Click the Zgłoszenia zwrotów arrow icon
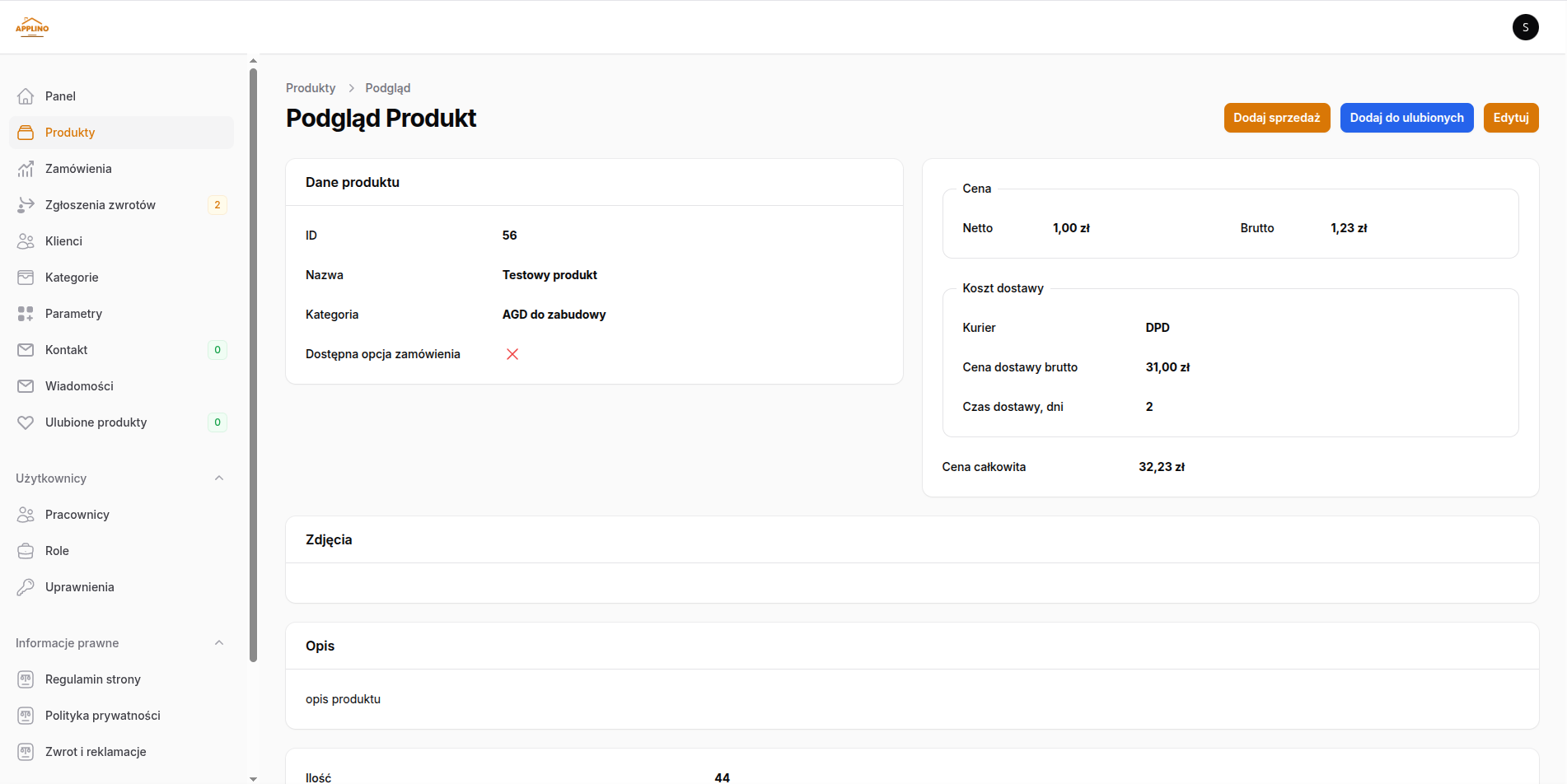The width and height of the screenshot is (1567, 784). pyautogui.click(x=26, y=205)
